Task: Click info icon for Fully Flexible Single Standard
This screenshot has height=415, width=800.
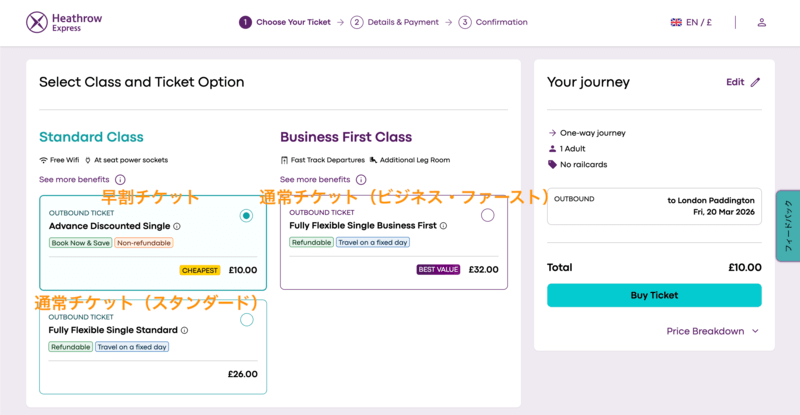Action: point(185,330)
